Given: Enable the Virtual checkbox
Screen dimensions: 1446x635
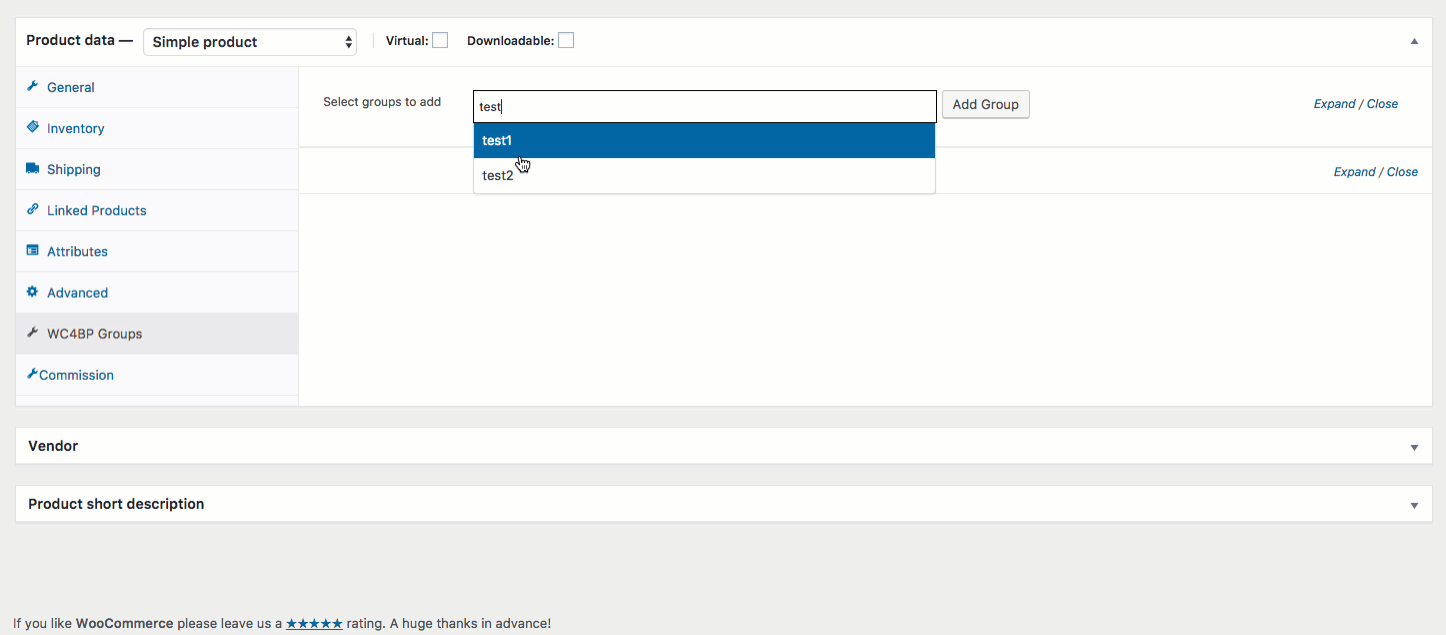Looking at the screenshot, I should click(x=440, y=41).
